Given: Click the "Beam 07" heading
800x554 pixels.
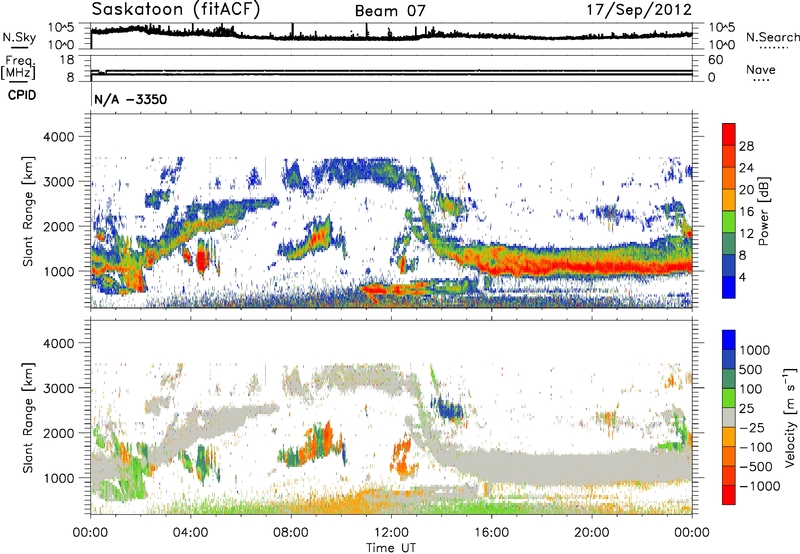Looking at the screenshot, I should coord(390,11).
